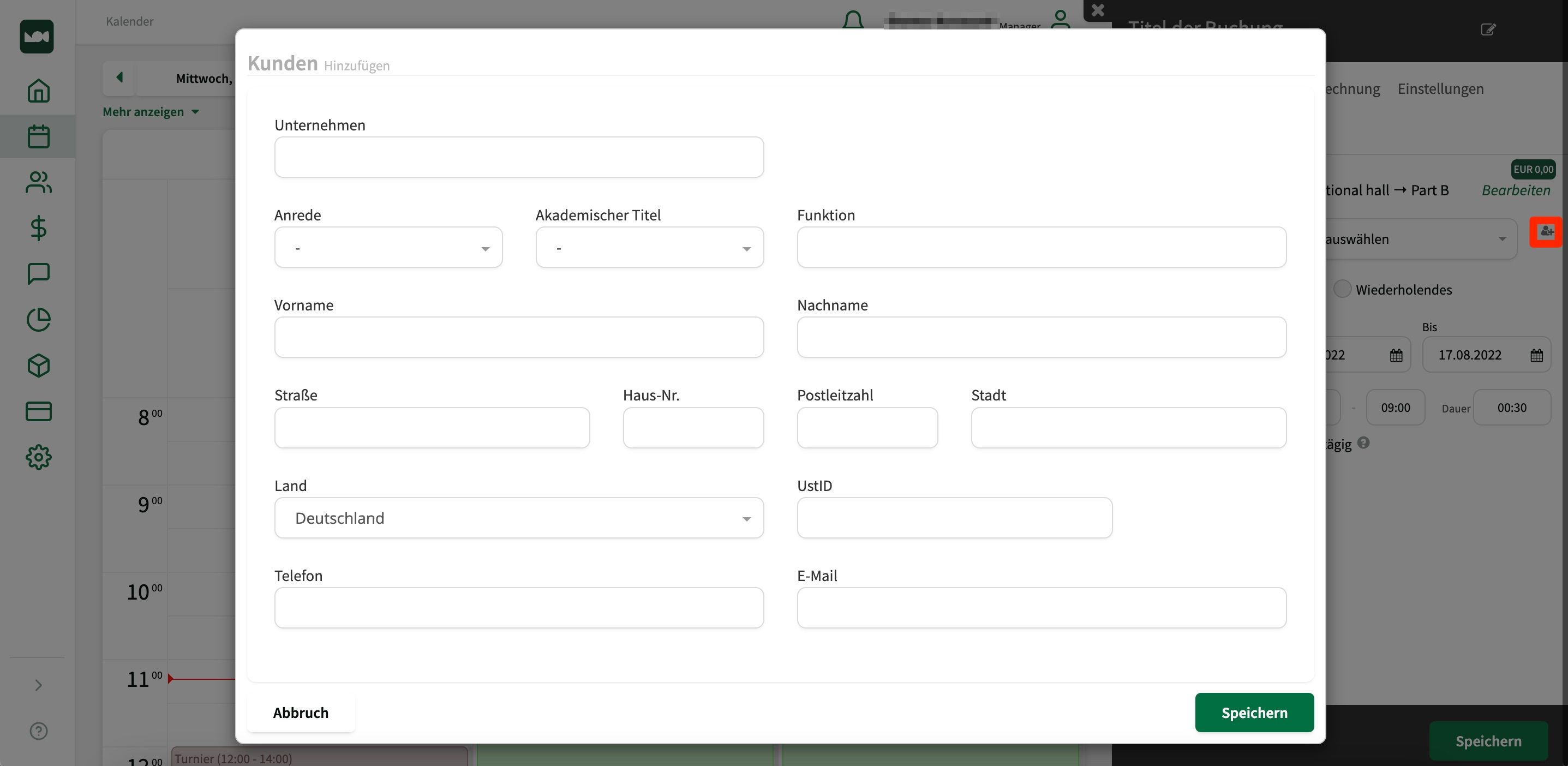Image resolution: width=1568 pixels, height=766 pixels.
Task: Open the reports pie chart icon
Action: (x=38, y=320)
